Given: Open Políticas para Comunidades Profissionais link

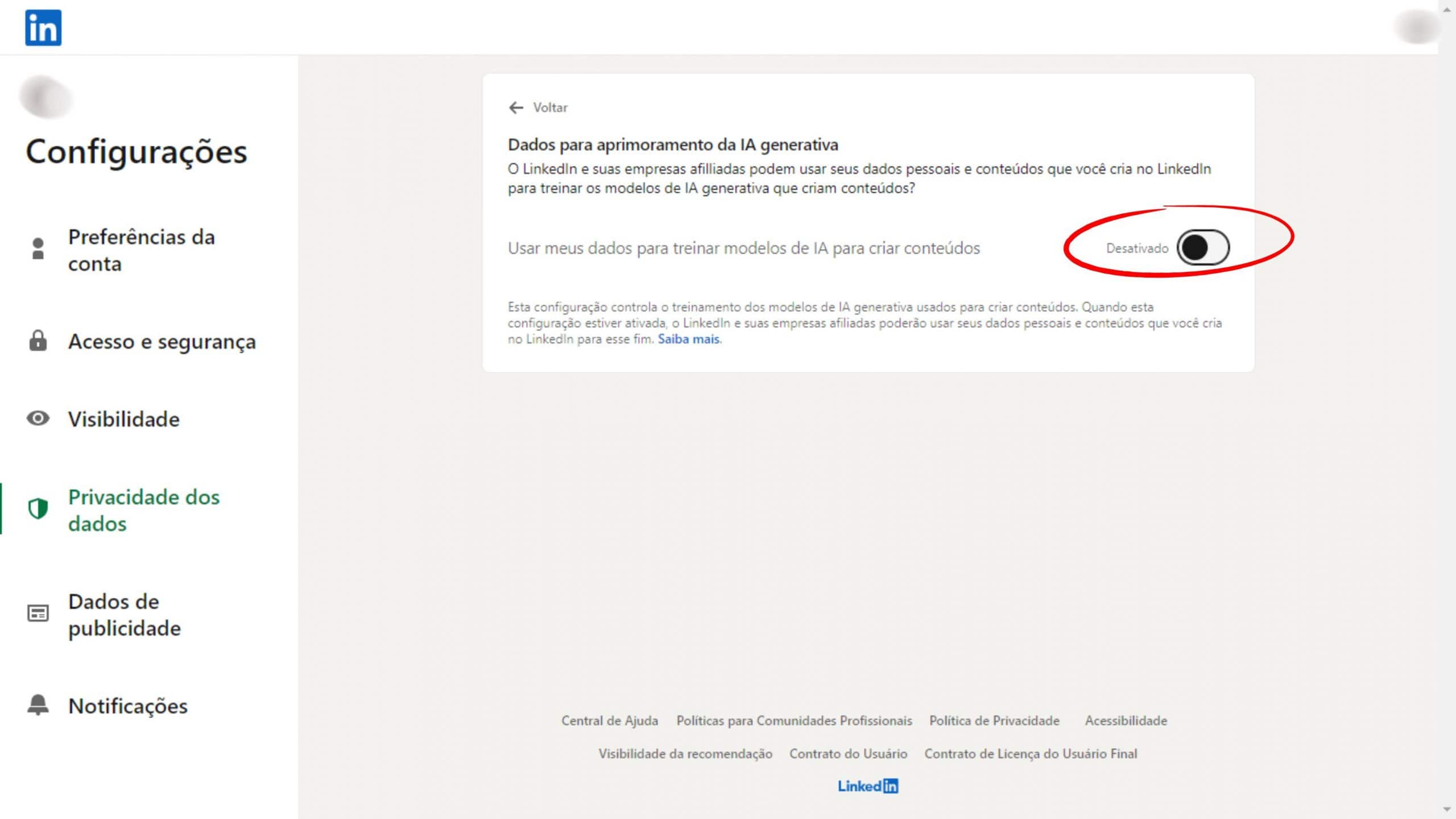Looking at the screenshot, I should (794, 721).
